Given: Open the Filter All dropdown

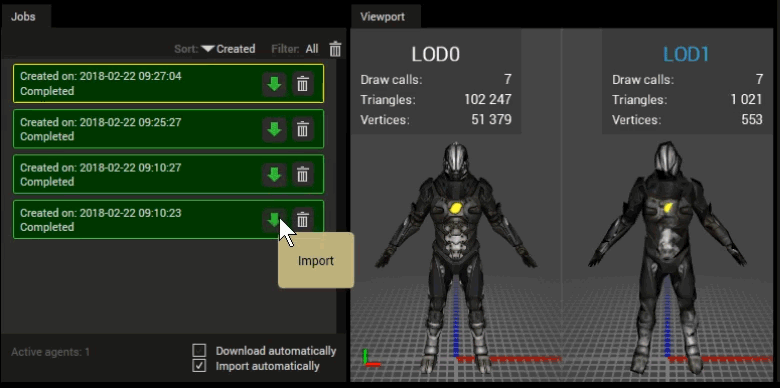Looking at the screenshot, I should 312,49.
